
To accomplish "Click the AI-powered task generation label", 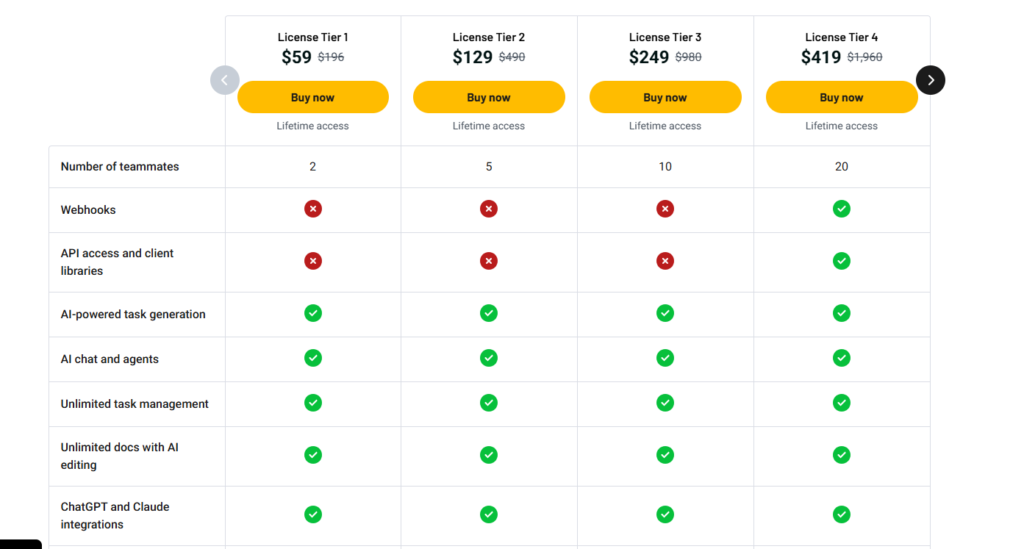I will [x=133, y=314].
